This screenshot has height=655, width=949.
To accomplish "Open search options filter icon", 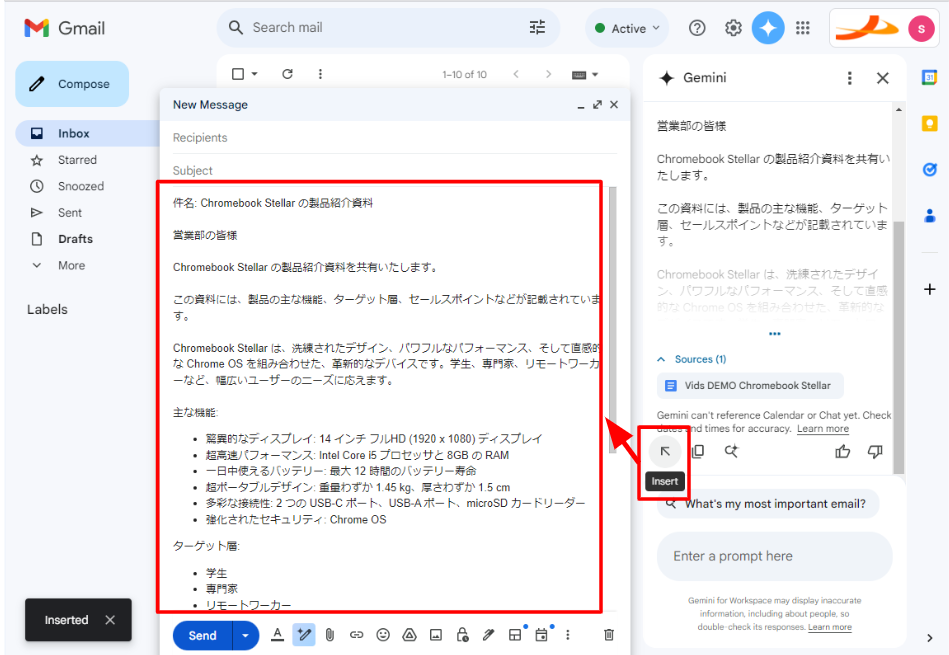I will pos(537,28).
